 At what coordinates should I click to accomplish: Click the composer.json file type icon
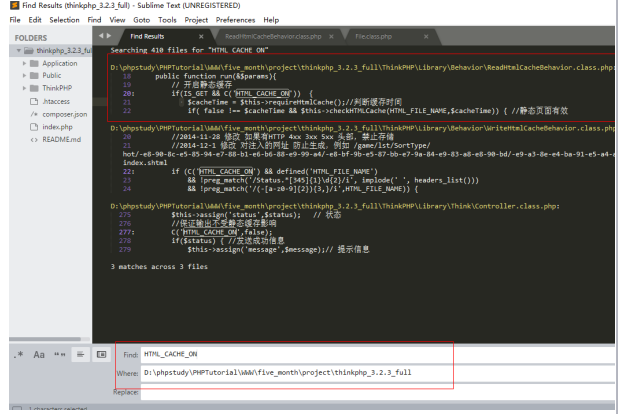click(34, 114)
